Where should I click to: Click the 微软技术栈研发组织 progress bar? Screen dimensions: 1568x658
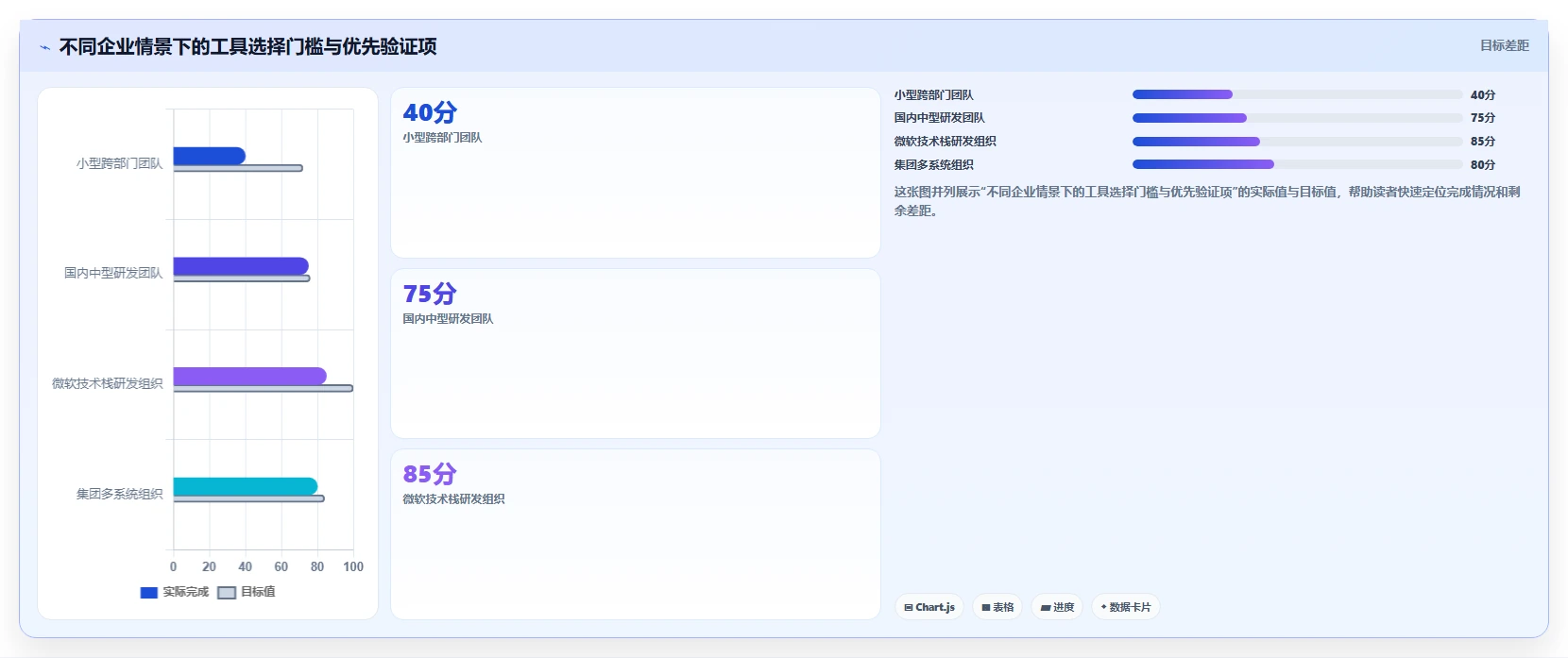1297,142
